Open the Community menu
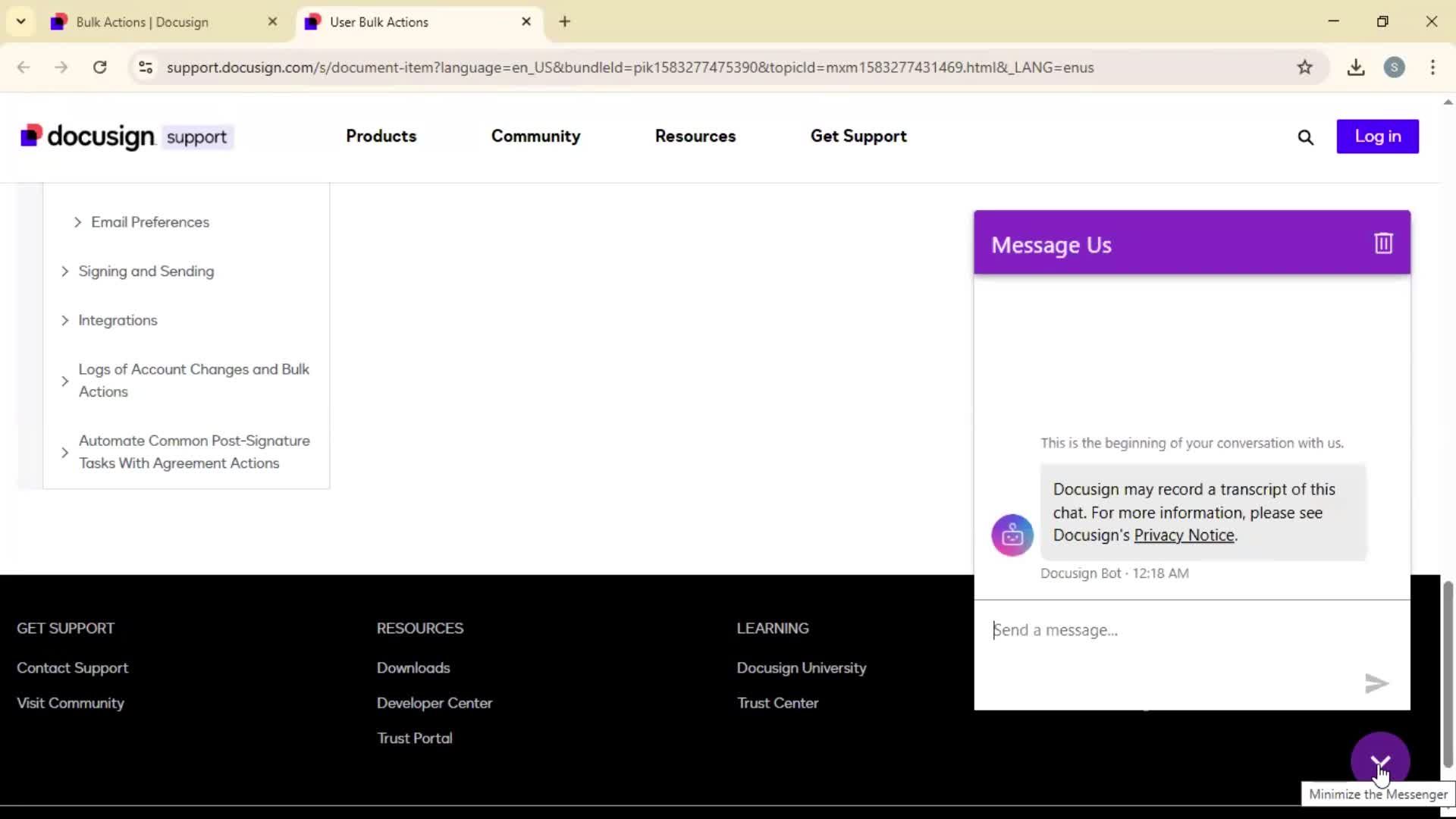This screenshot has width=1456, height=819. pyautogui.click(x=535, y=136)
